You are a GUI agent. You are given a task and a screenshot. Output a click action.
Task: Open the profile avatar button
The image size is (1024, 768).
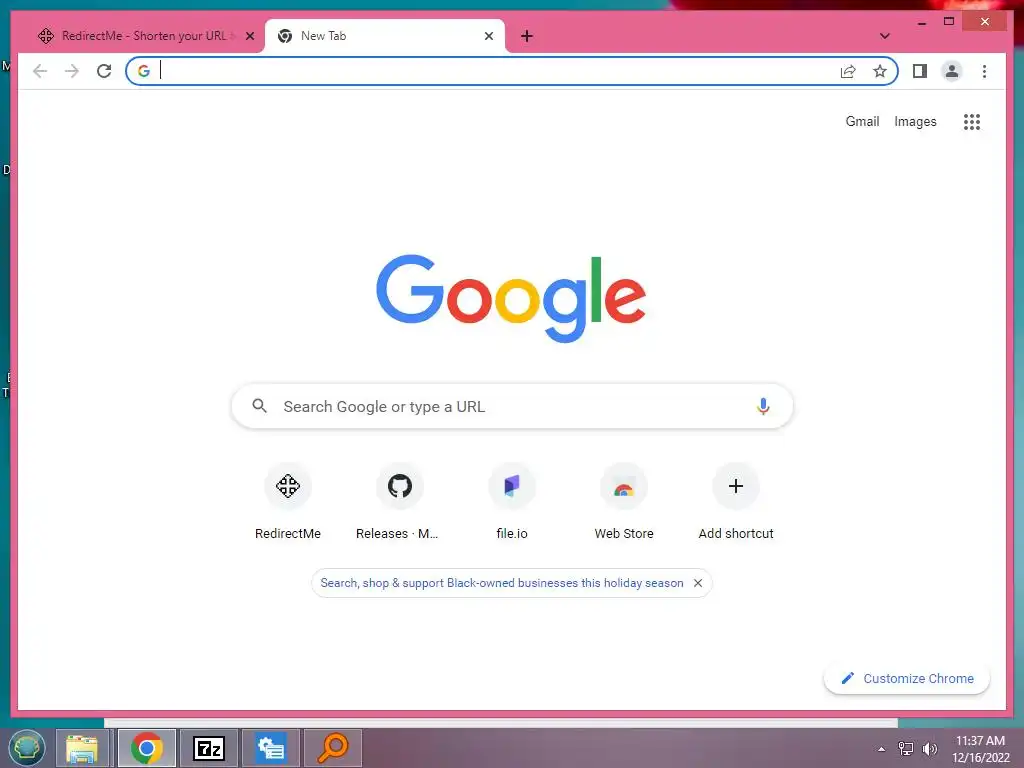[952, 71]
